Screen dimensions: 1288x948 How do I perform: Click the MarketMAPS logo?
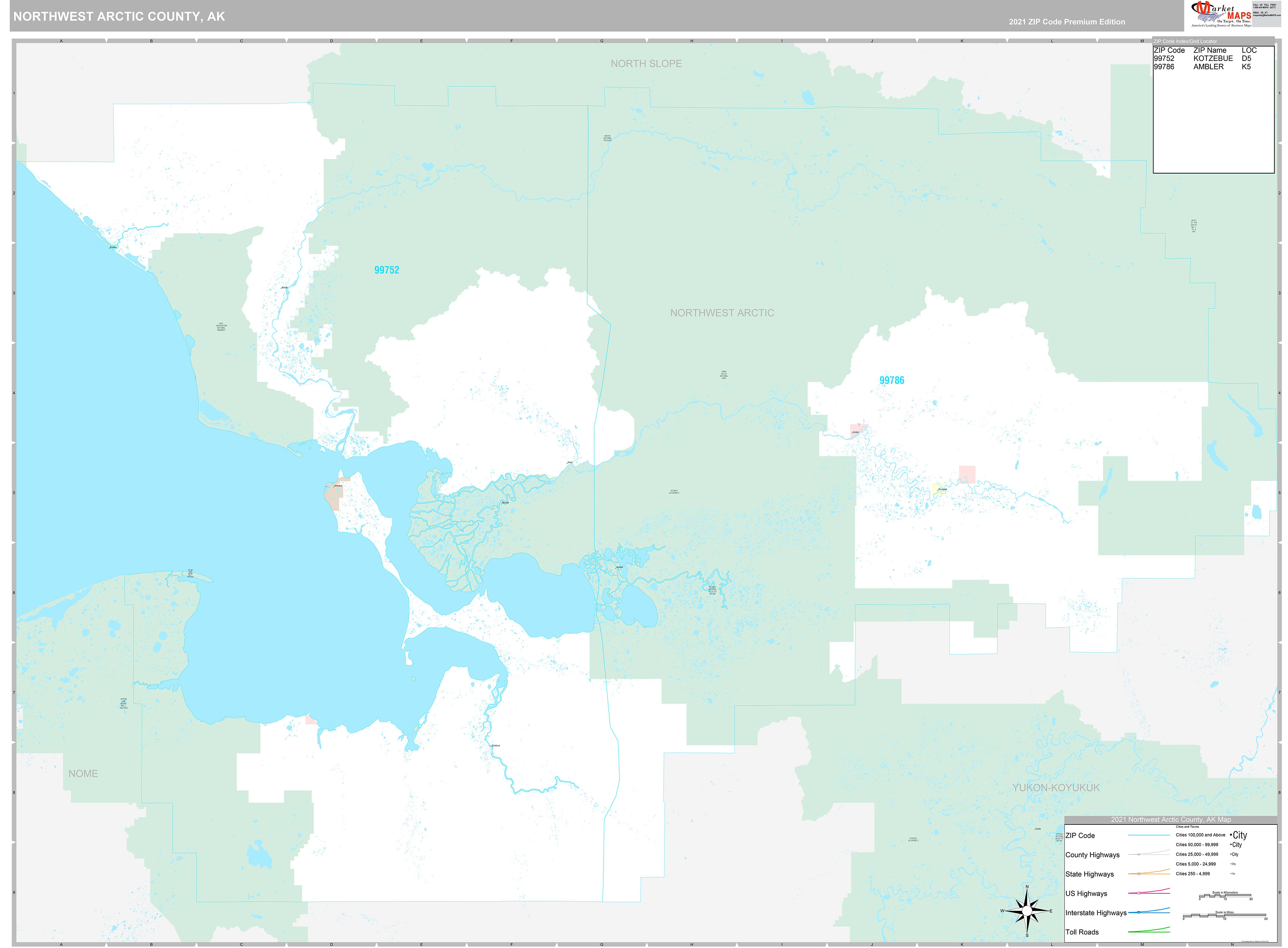click(1221, 14)
